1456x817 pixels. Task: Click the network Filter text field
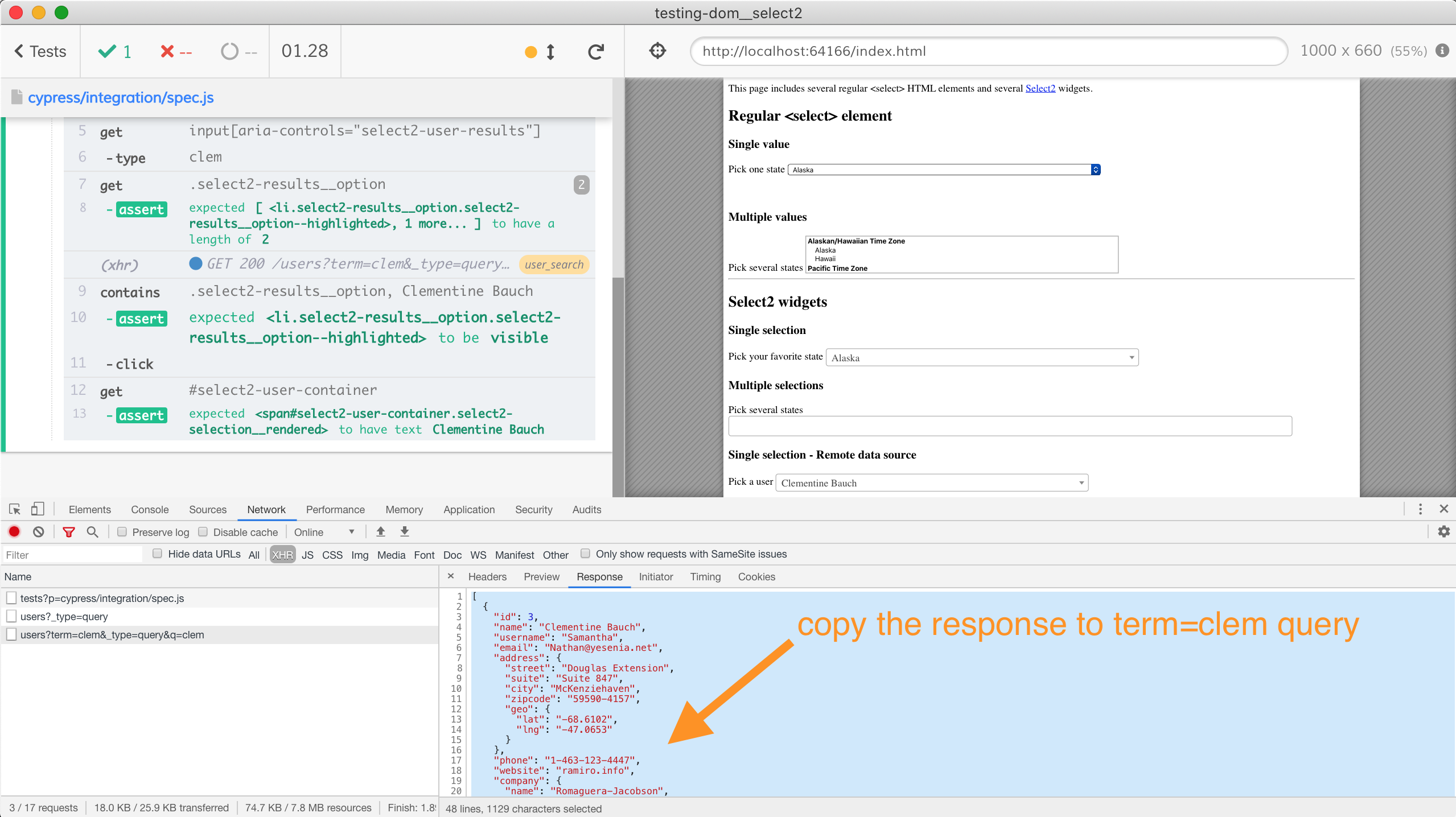(x=72, y=555)
